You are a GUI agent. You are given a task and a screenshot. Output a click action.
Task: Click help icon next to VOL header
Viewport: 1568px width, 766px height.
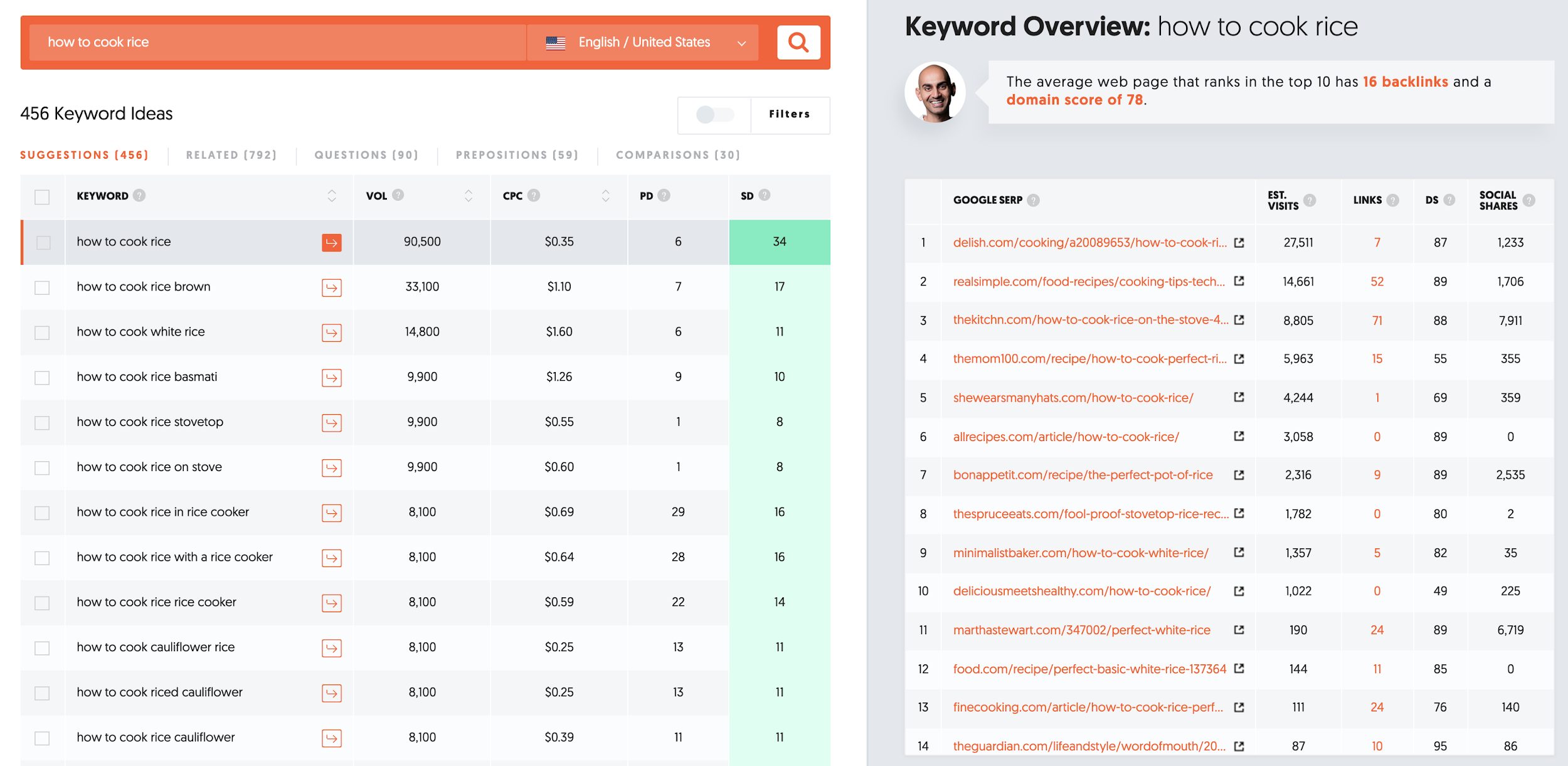(398, 195)
